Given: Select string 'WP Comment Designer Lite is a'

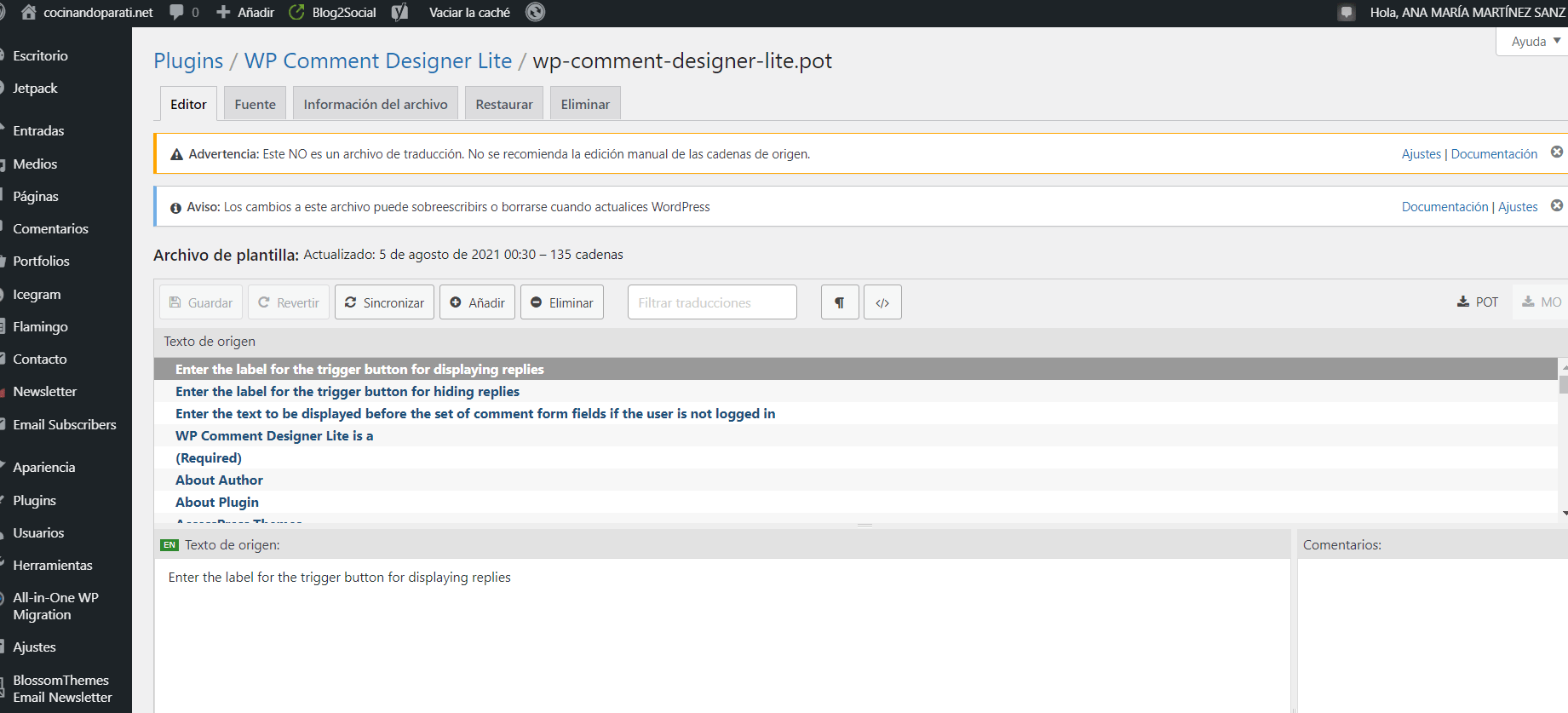Looking at the screenshot, I should [x=855, y=435].
